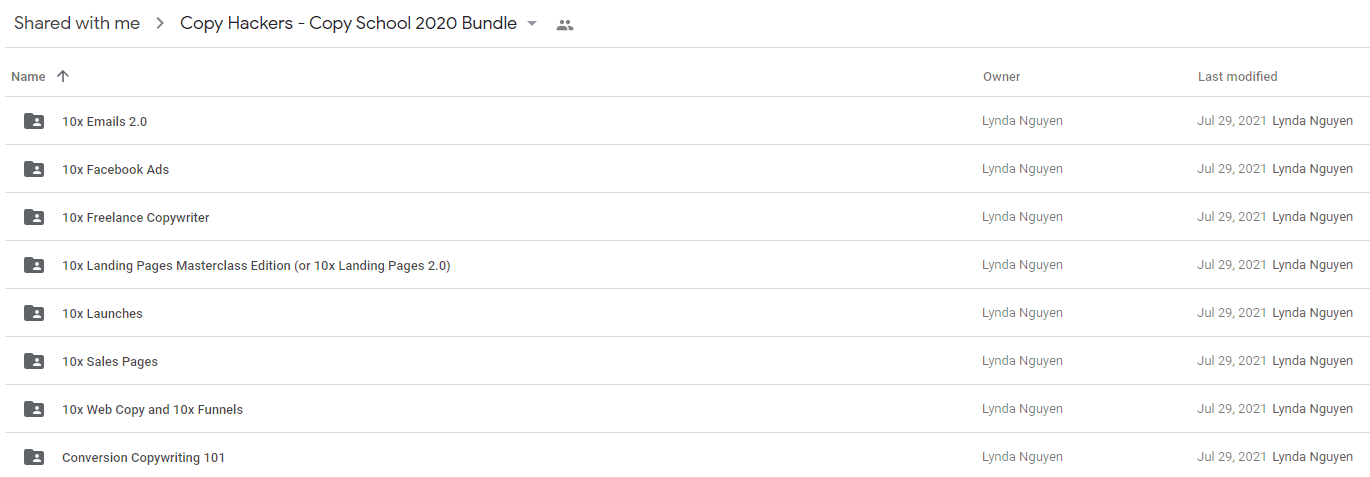This screenshot has width=1370, height=477.
Task: Select the Conversion Copywriting 101 folder name
Action: (143, 458)
